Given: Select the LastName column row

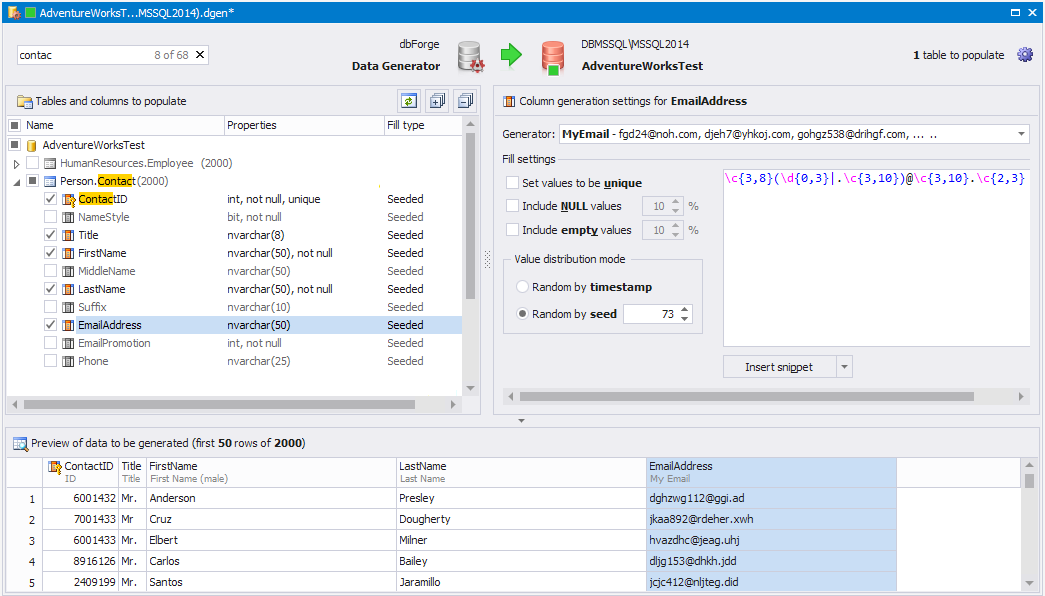Looking at the screenshot, I should (x=234, y=289).
